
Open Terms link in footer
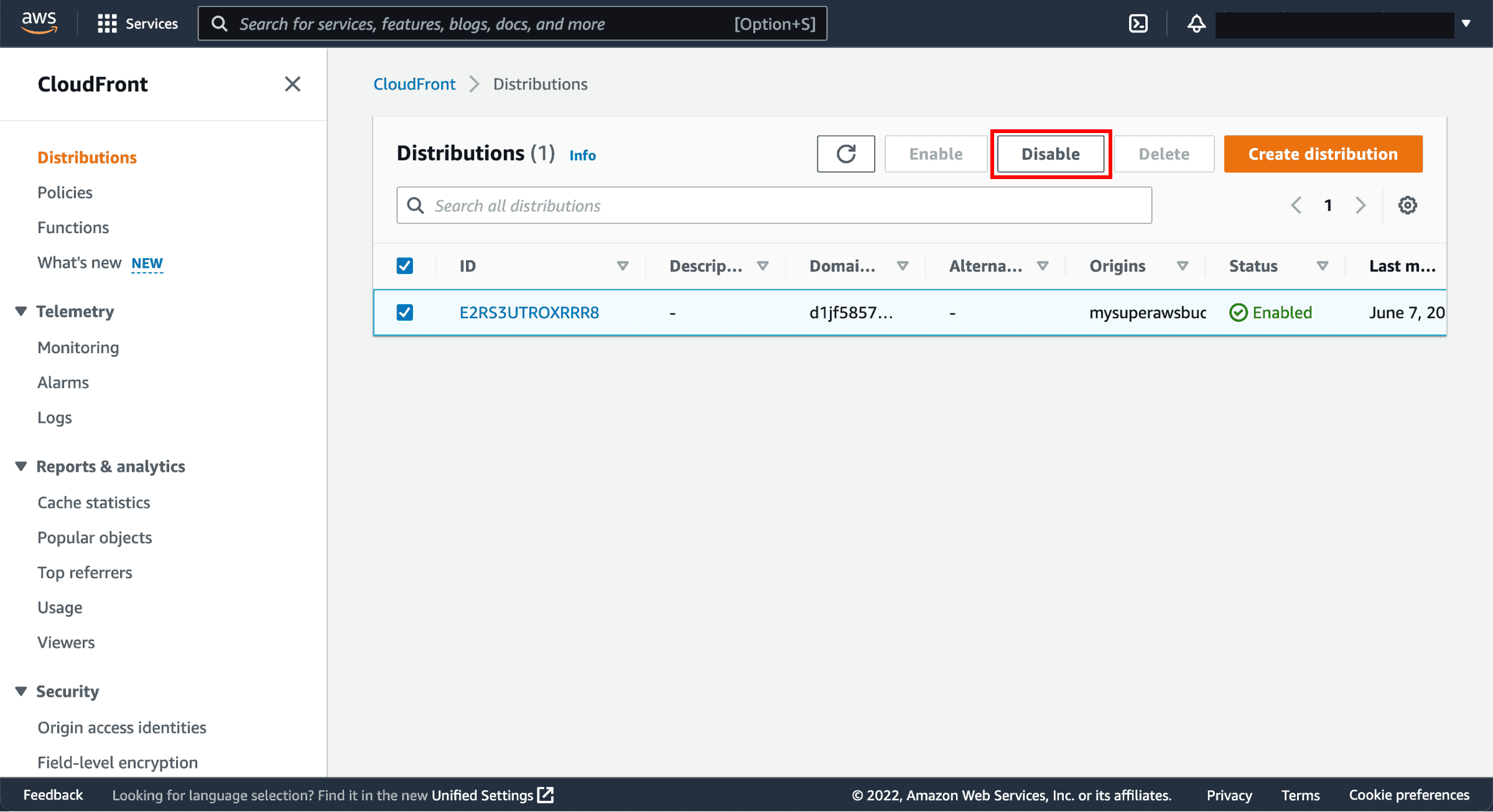1300,795
